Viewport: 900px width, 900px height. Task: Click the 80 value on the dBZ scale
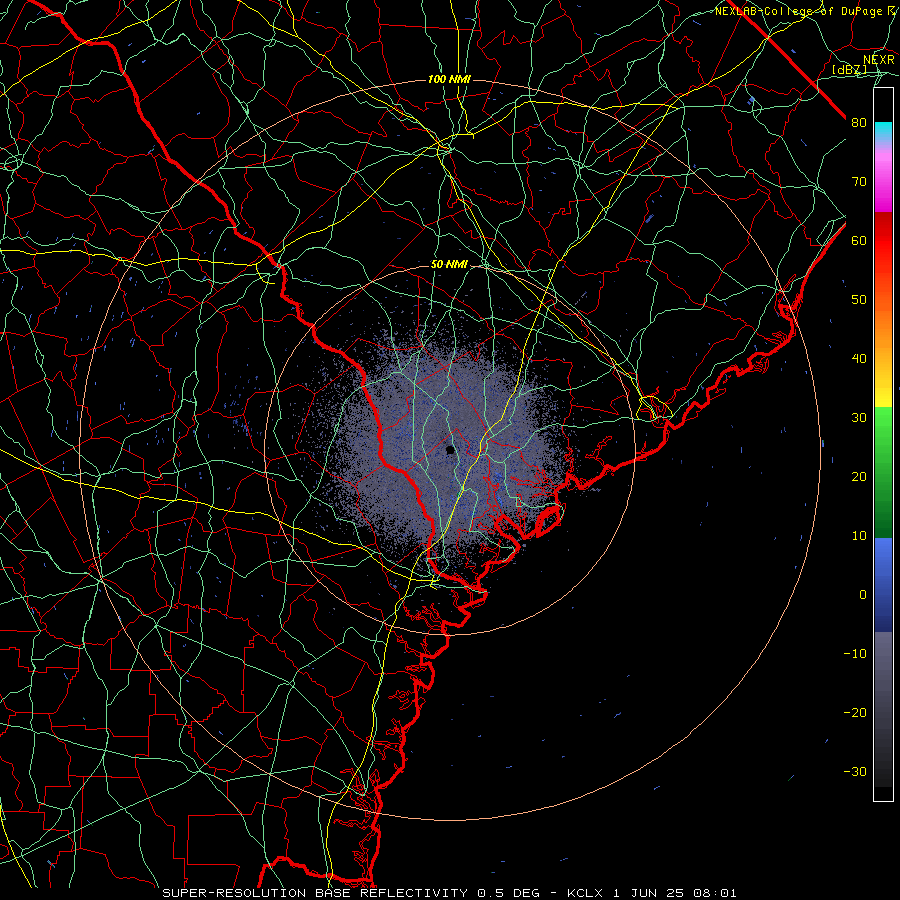859,123
